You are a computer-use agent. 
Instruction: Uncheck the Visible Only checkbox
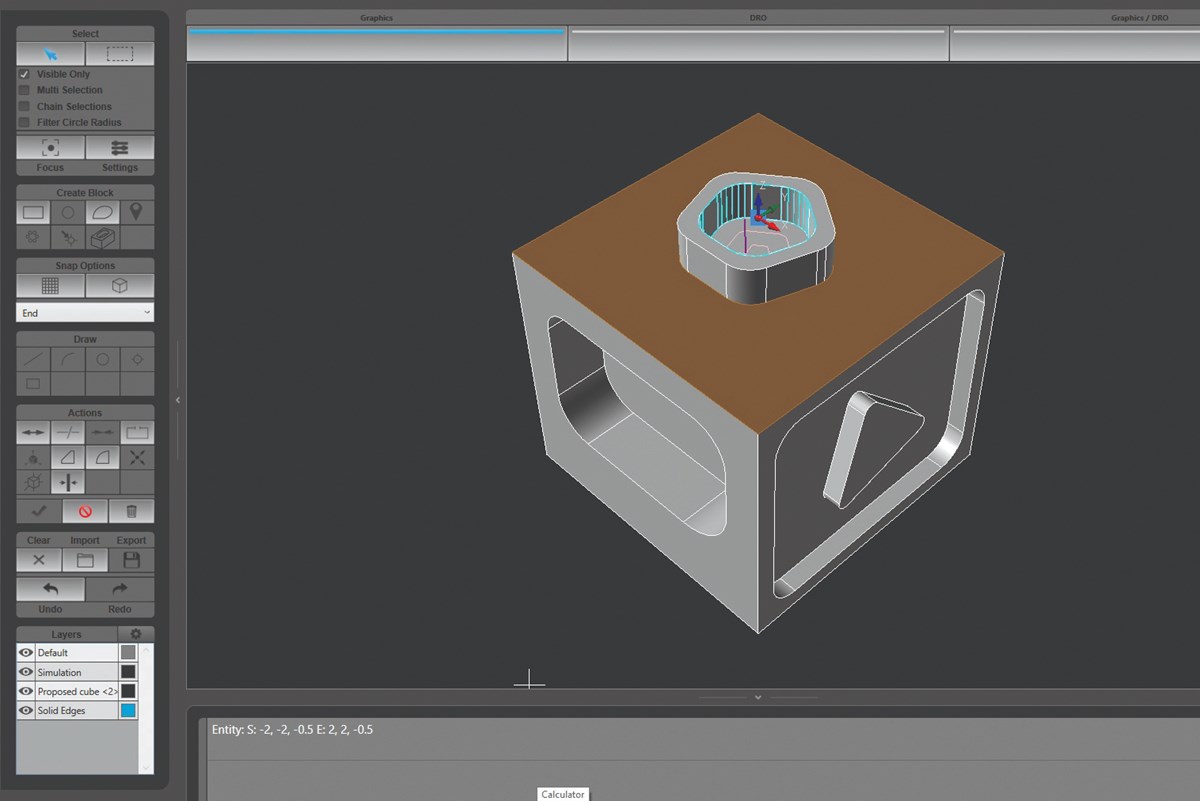pos(24,74)
